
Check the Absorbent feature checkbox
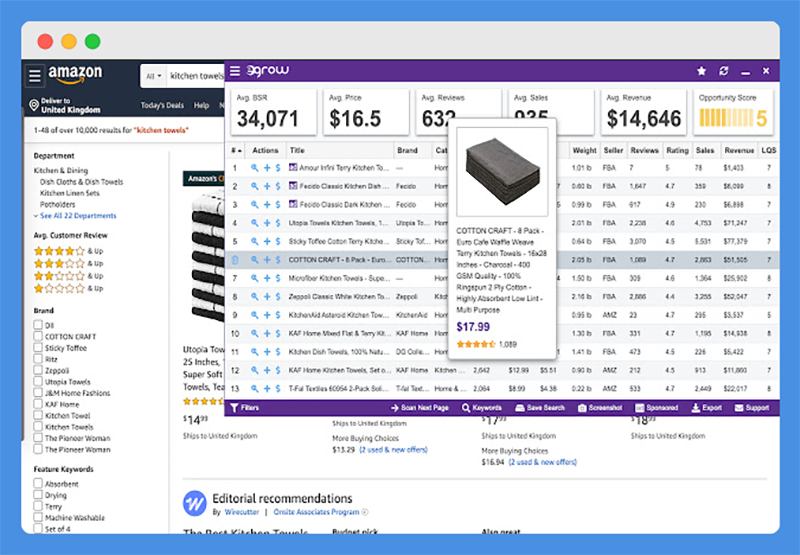[x=38, y=483]
